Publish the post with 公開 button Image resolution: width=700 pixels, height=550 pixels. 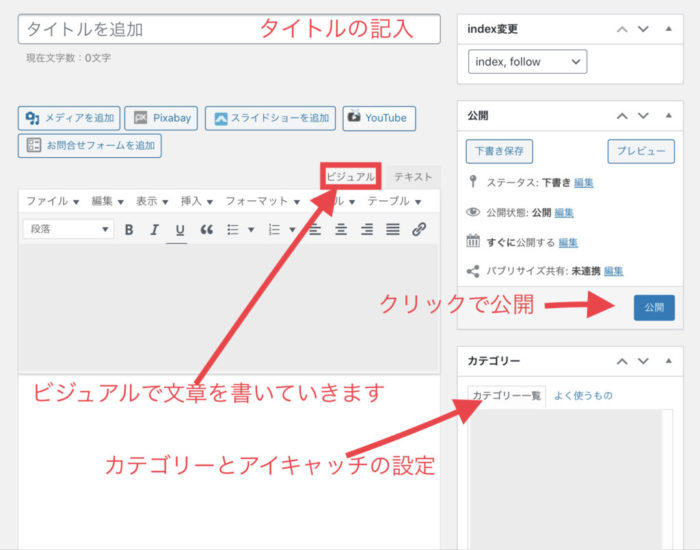[x=654, y=308]
